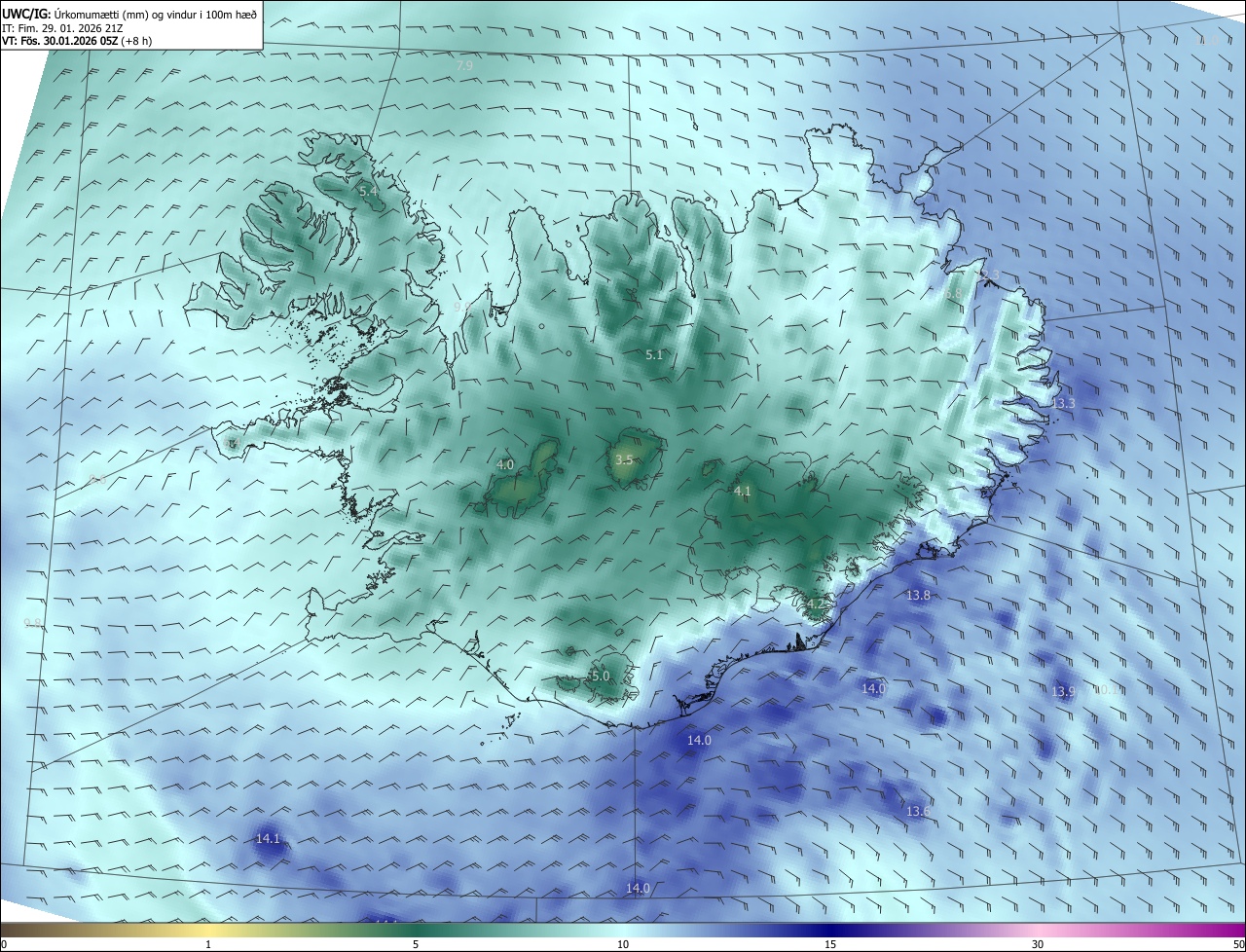Screen dimensions: 1246x952
Task: Click the 5.1 value in north Iceland
Action: click(654, 355)
